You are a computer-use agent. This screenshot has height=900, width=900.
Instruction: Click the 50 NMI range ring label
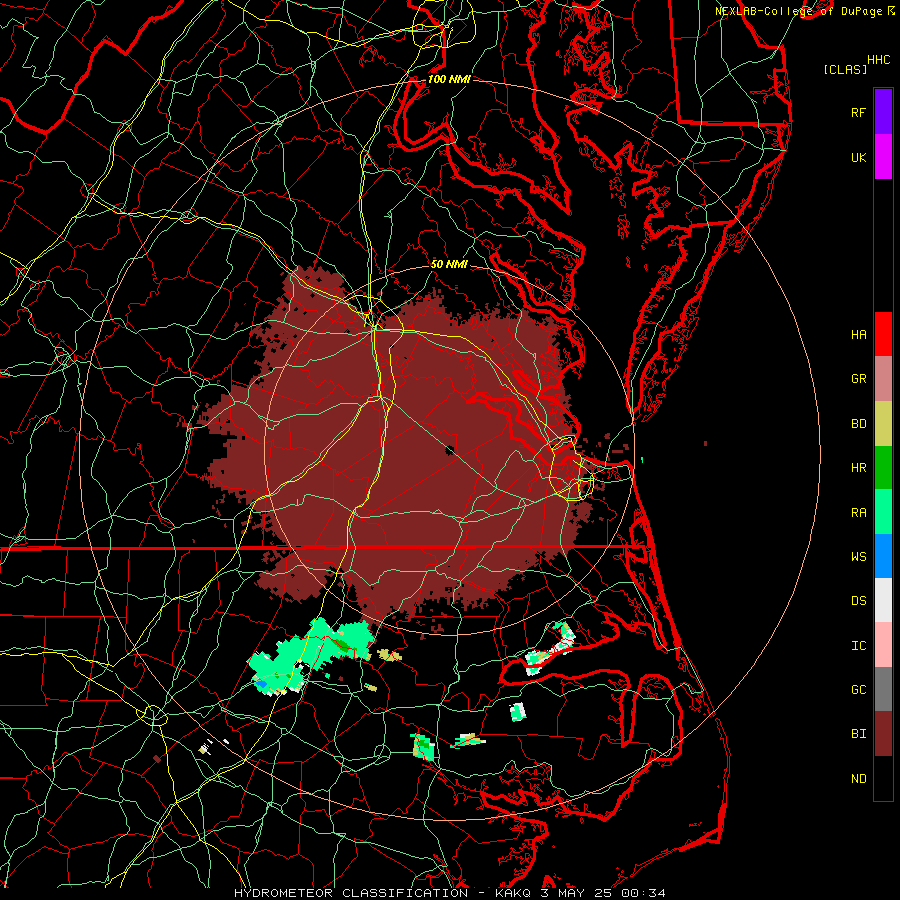tap(449, 264)
